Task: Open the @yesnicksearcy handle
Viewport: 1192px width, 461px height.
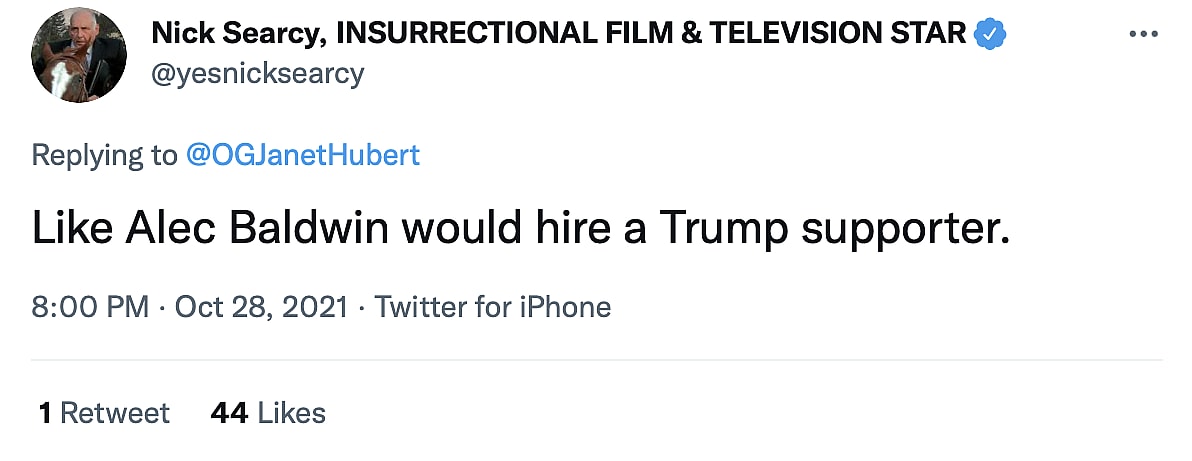Action: point(257,73)
